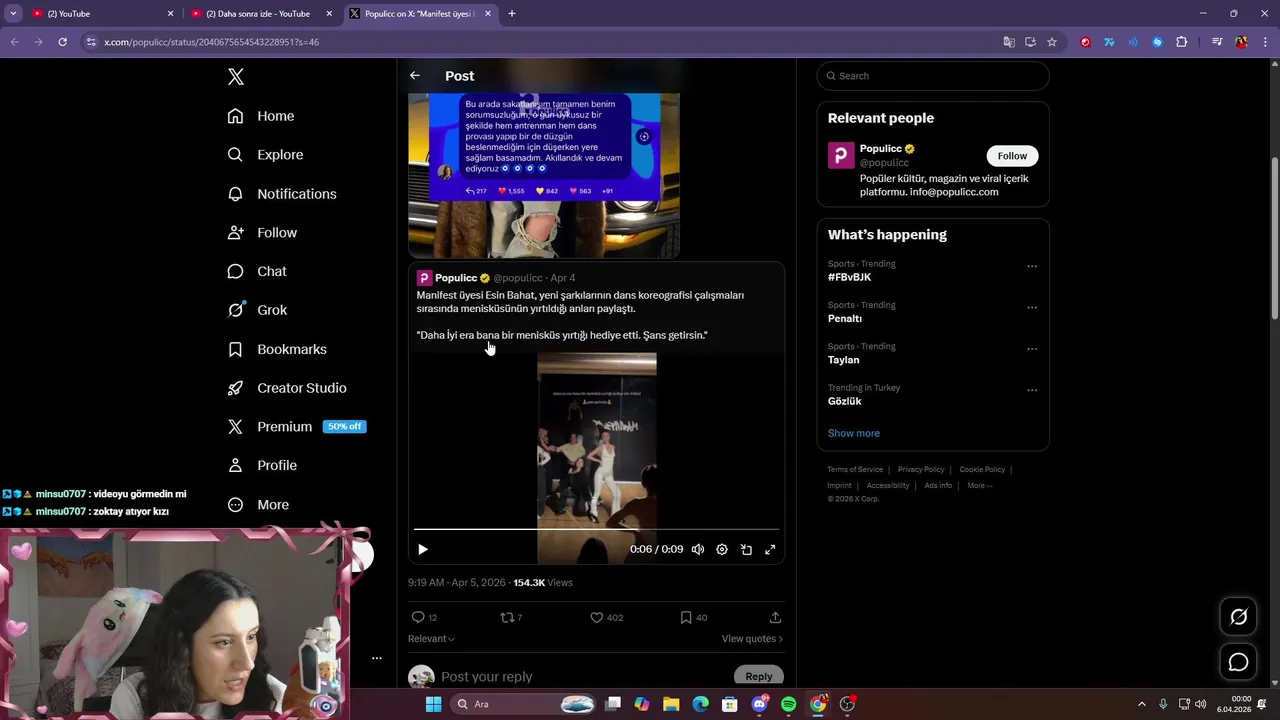
Task: Open the video settings gear
Action: [x=722, y=549]
